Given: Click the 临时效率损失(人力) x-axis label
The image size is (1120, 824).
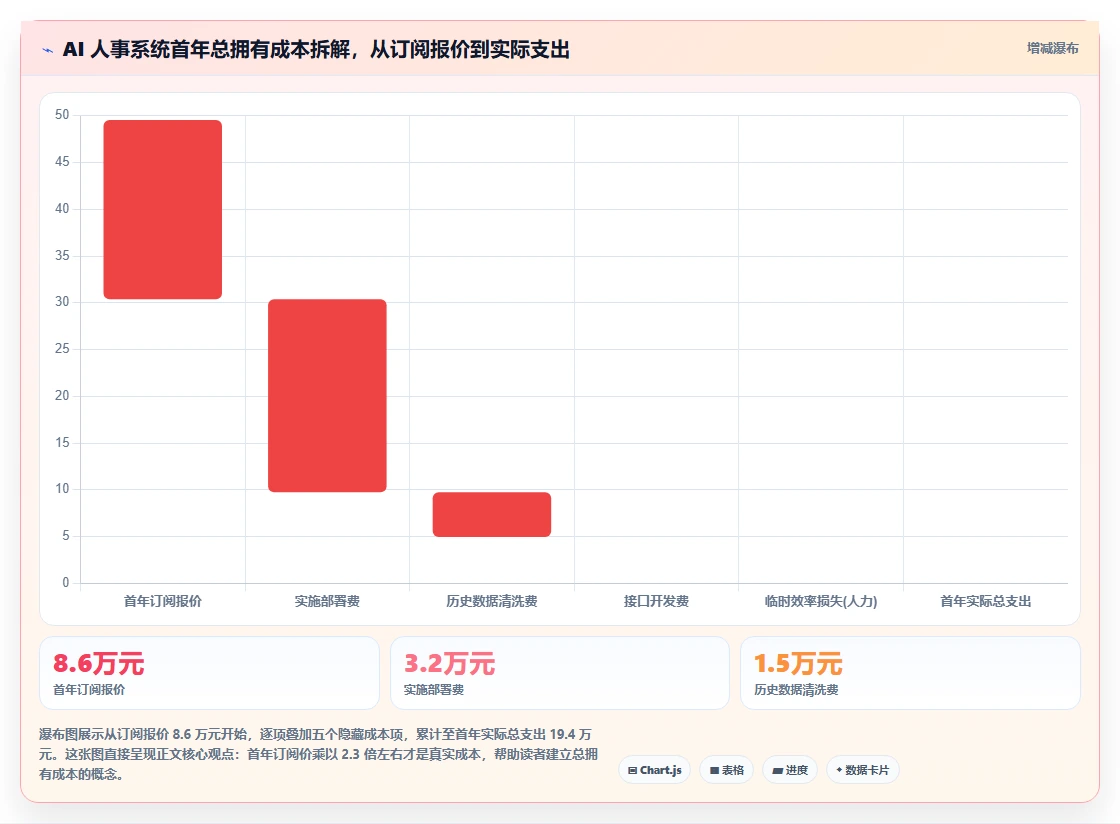Looking at the screenshot, I should pyautogui.click(x=821, y=601).
